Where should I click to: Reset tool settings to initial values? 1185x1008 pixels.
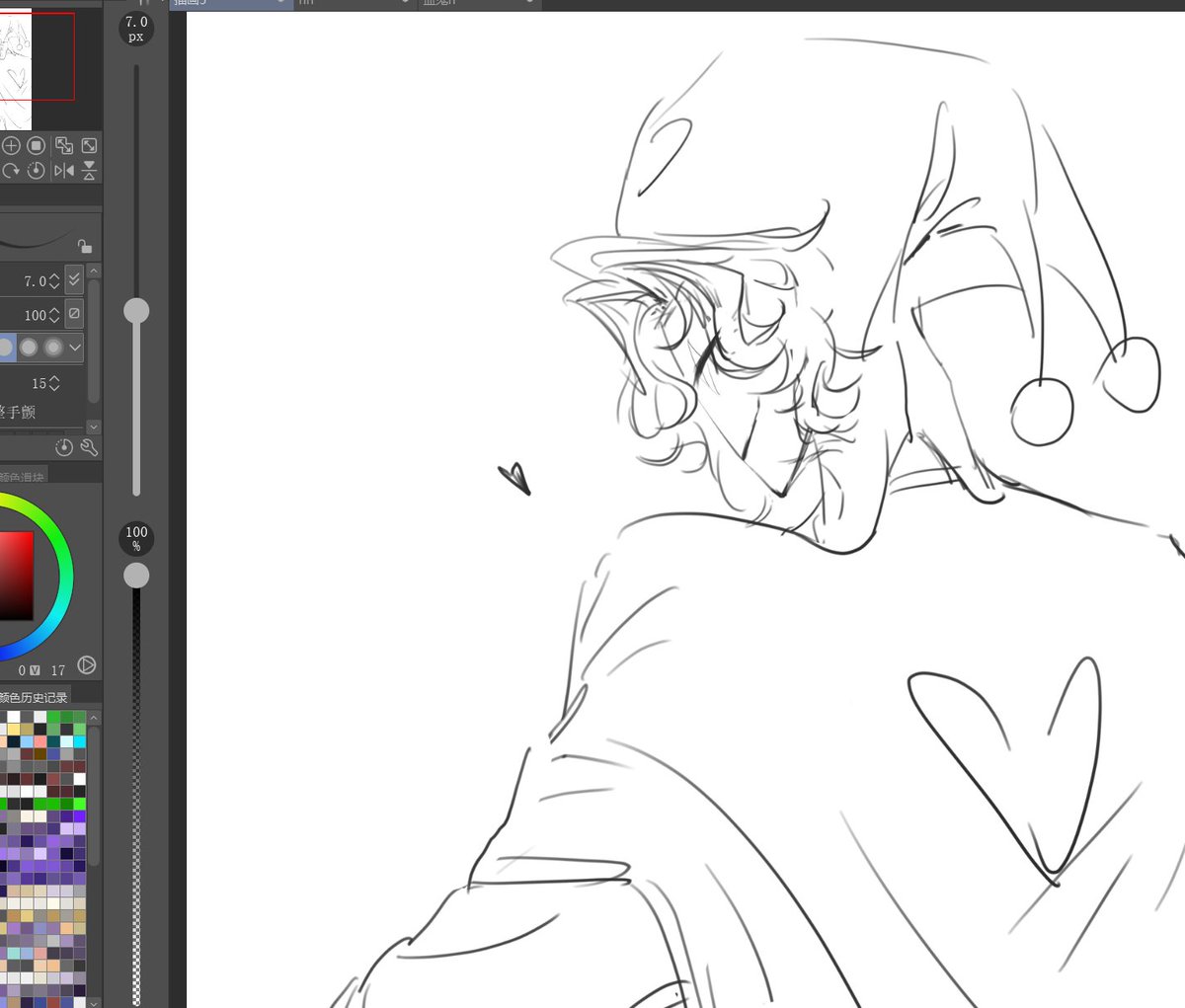64,447
